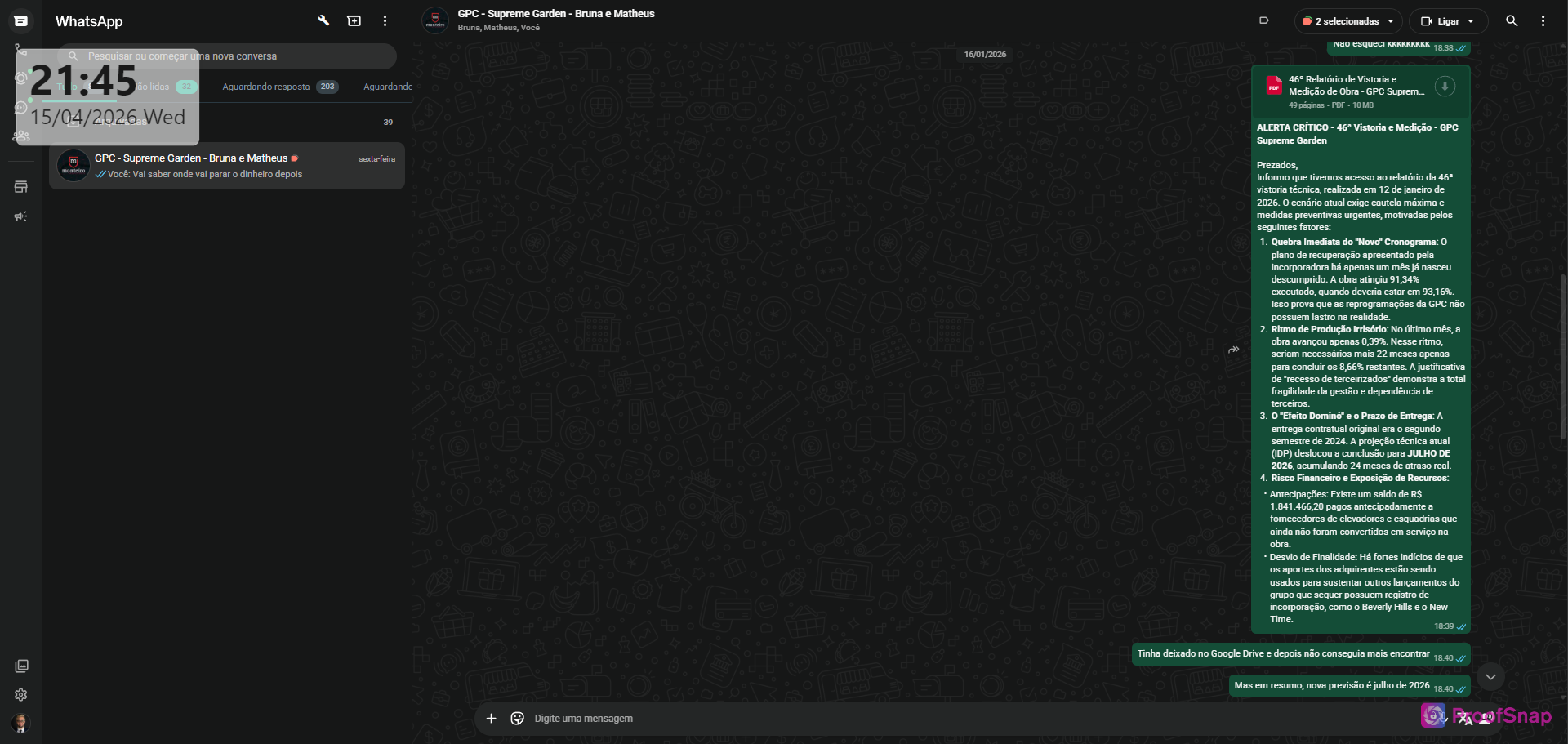Open the chat list three-dot menu
Viewport: 1568px width, 744px height.
click(385, 21)
